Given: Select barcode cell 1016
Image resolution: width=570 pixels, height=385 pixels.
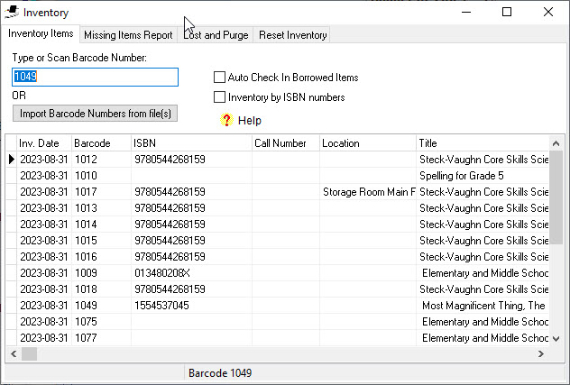Looking at the screenshot, I should (101, 257).
